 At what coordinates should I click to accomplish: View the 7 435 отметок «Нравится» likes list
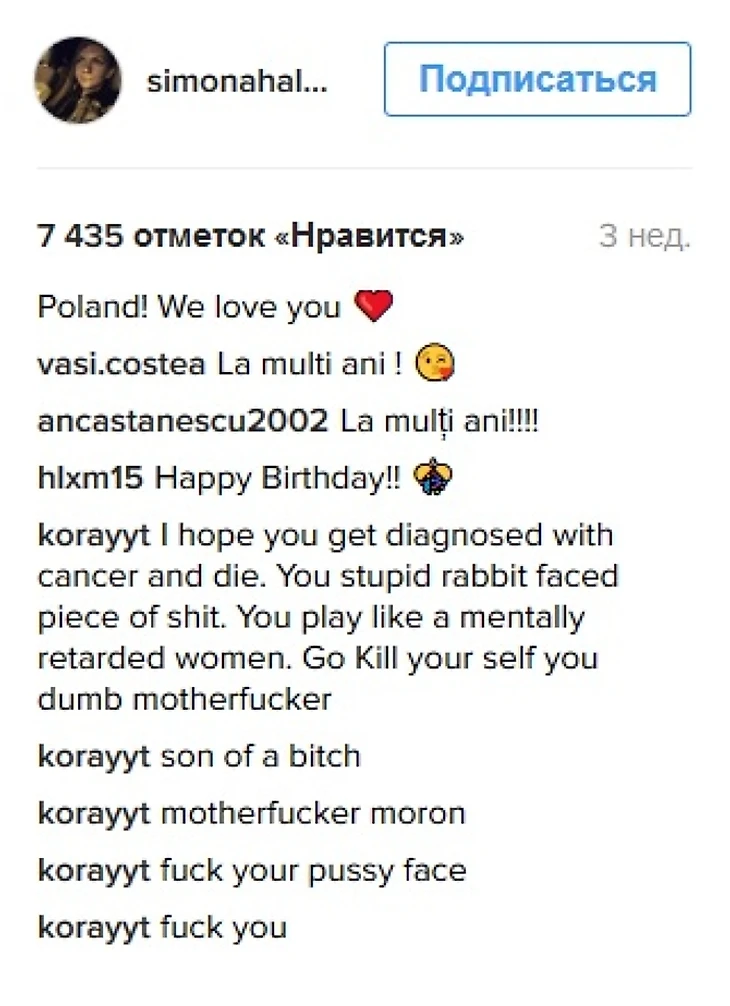pyautogui.click(x=251, y=236)
